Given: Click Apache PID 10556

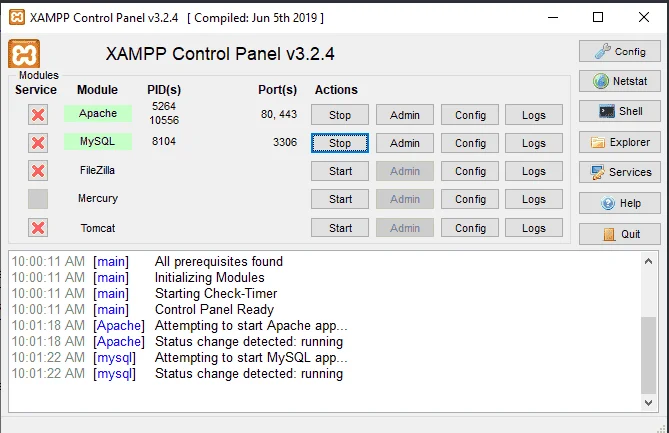Looking at the screenshot, I should pyautogui.click(x=164, y=120).
